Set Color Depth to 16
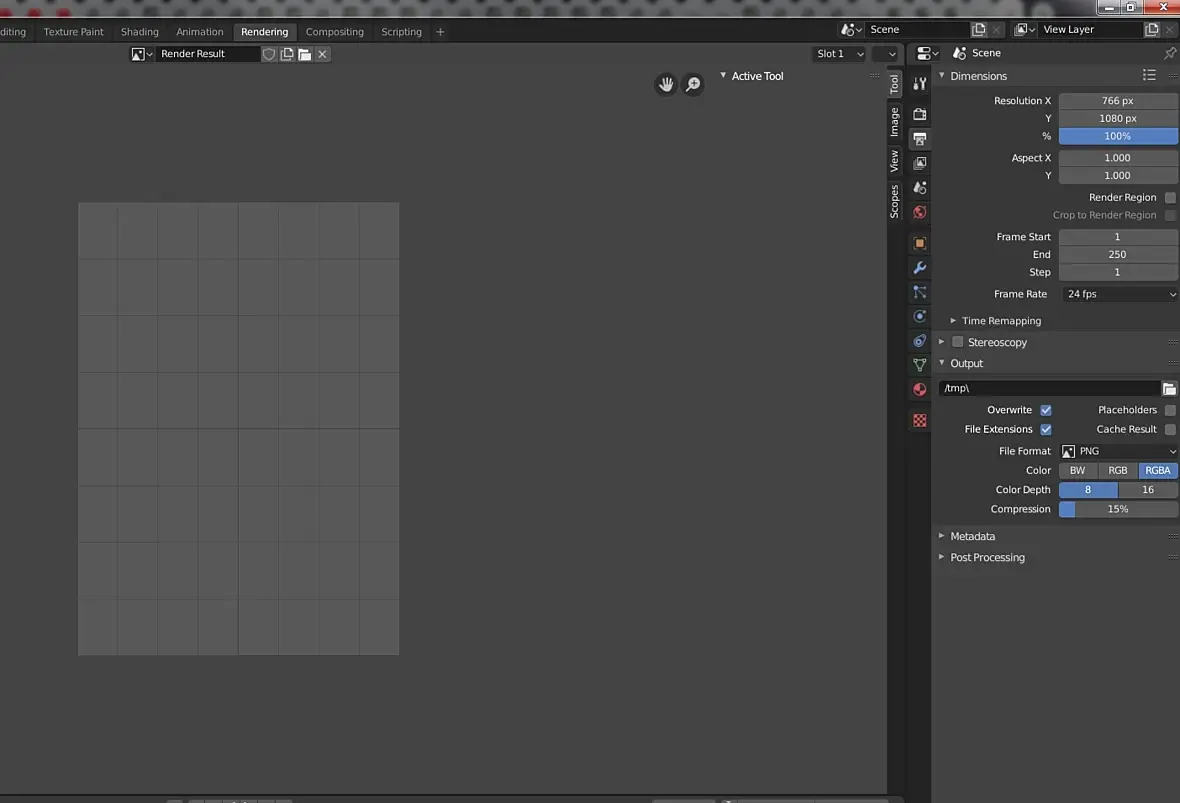This screenshot has height=803, width=1180. click(1147, 490)
